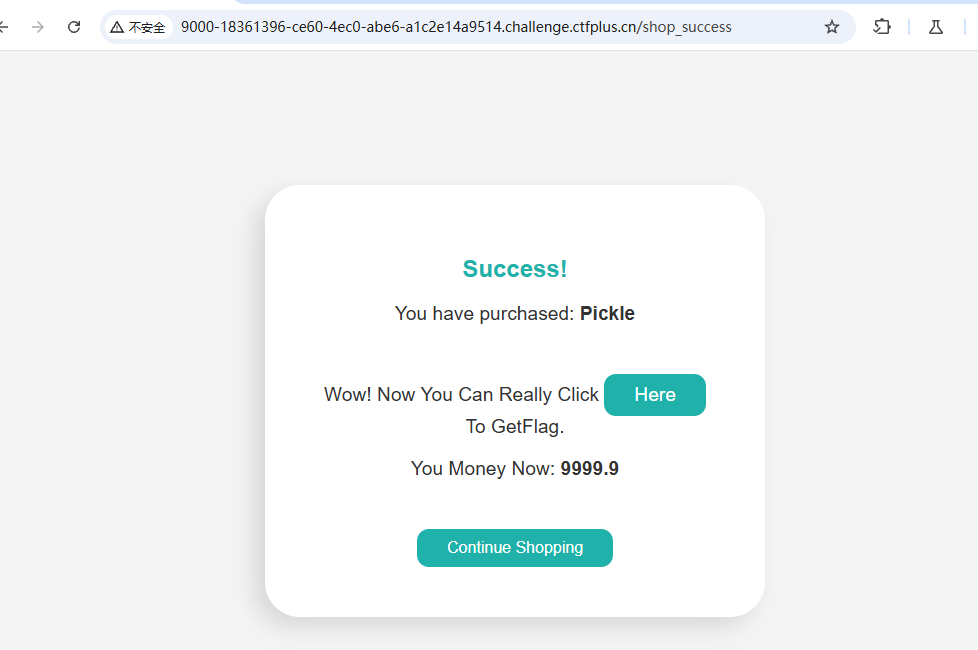Open the Chrome Labs flask icon
Screen dimensions: 978x650
pyautogui.click(x=936, y=27)
